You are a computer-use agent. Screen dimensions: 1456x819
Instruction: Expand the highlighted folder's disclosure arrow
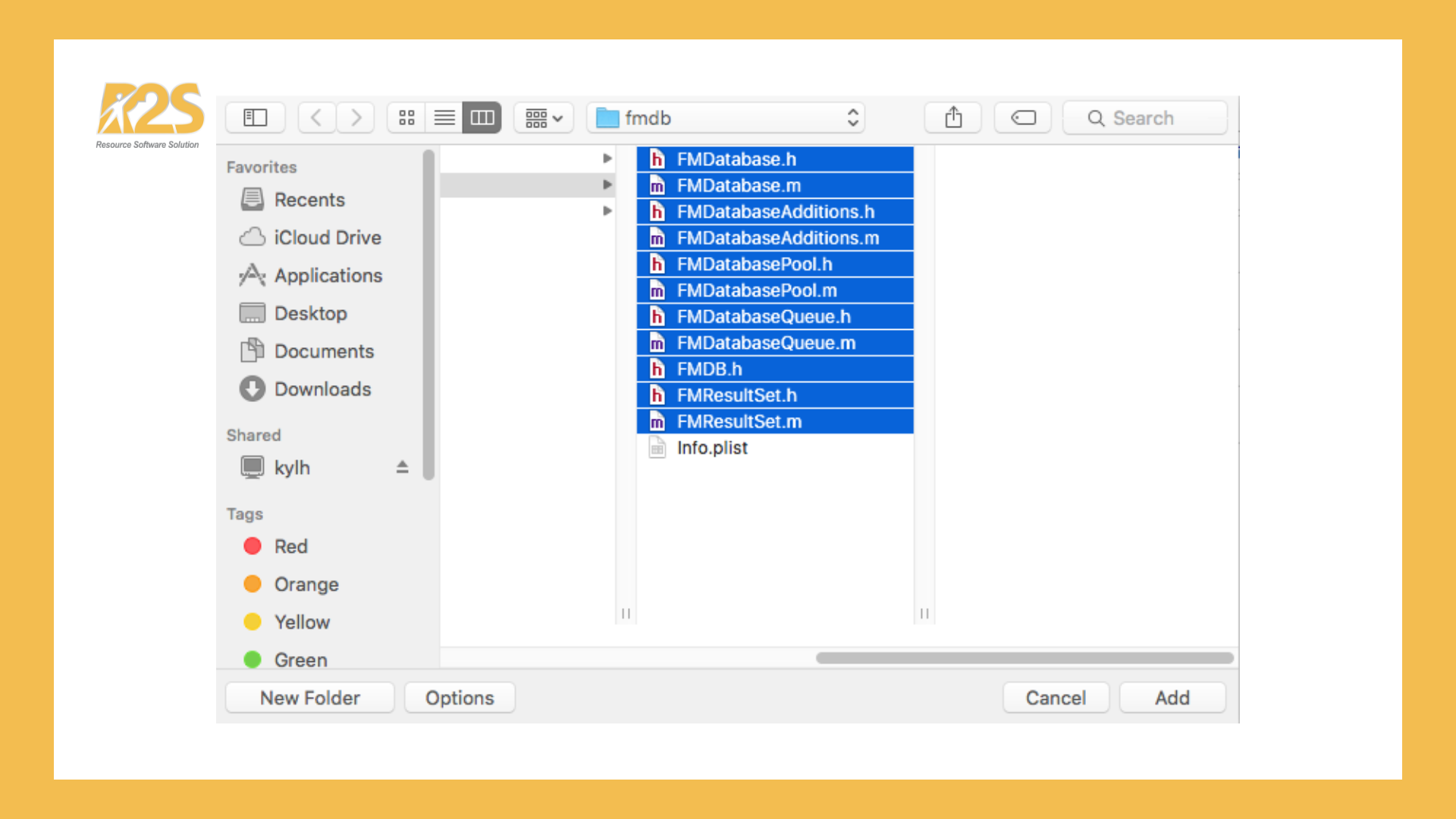click(x=607, y=184)
